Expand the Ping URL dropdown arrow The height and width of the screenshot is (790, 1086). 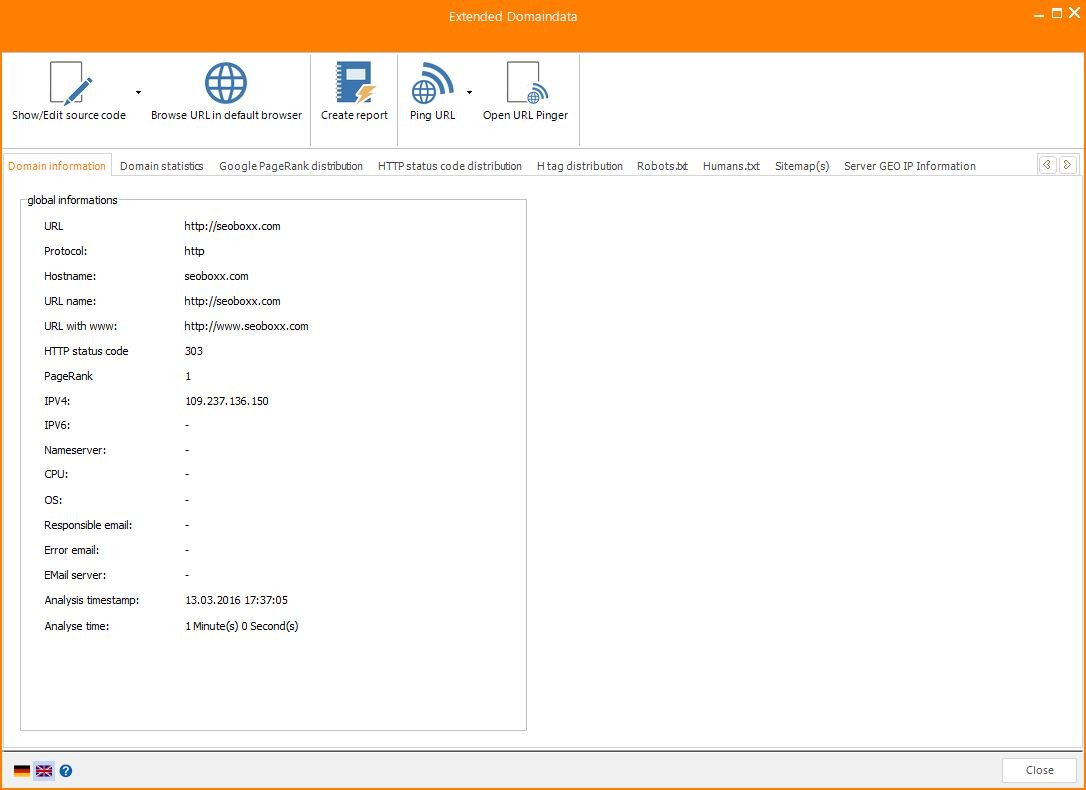469,92
